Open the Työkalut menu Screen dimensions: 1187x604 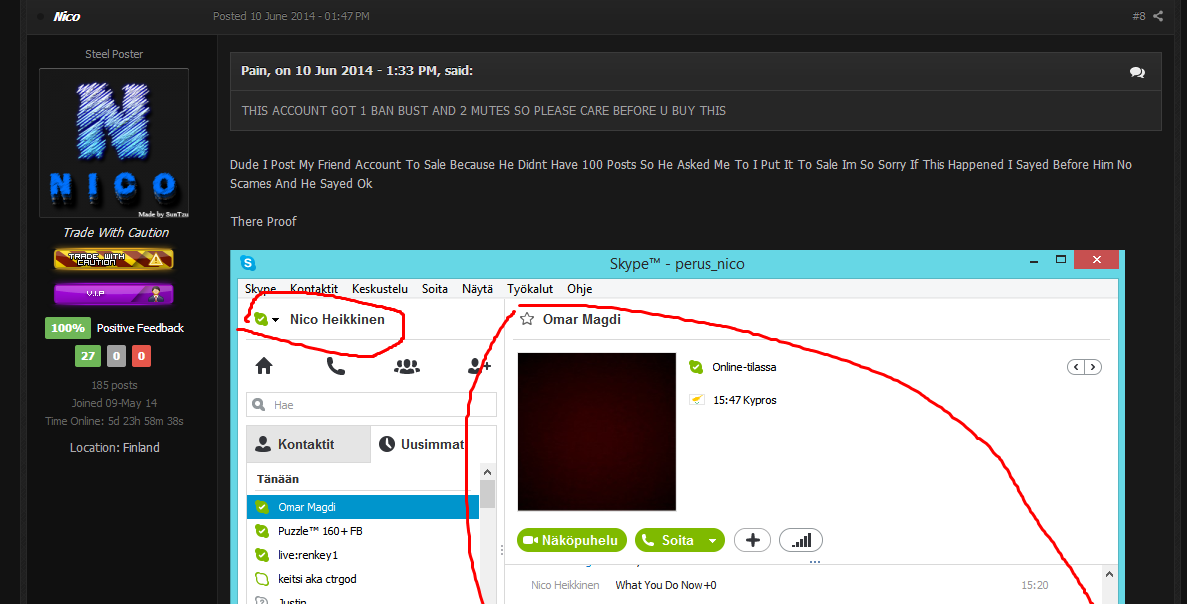point(530,288)
